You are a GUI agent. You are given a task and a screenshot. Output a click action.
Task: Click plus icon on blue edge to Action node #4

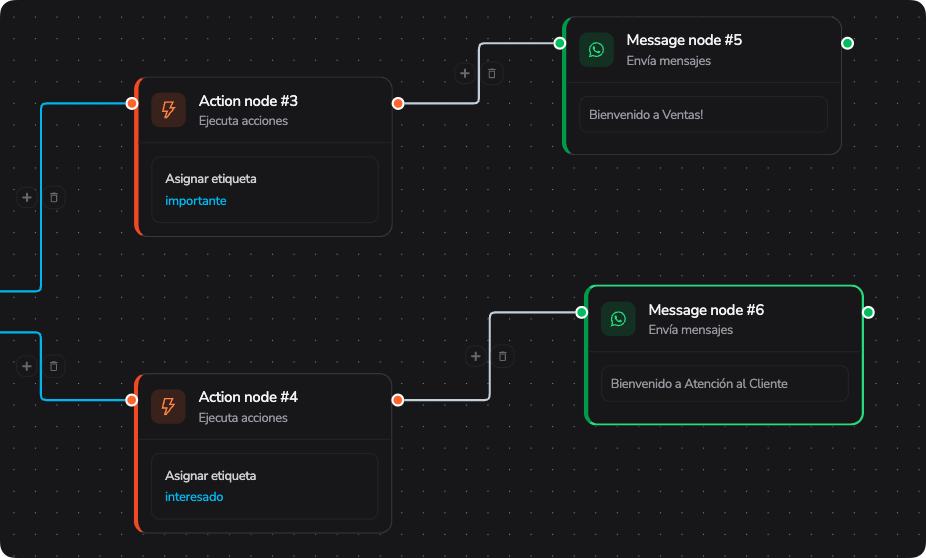pyautogui.click(x=27, y=366)
